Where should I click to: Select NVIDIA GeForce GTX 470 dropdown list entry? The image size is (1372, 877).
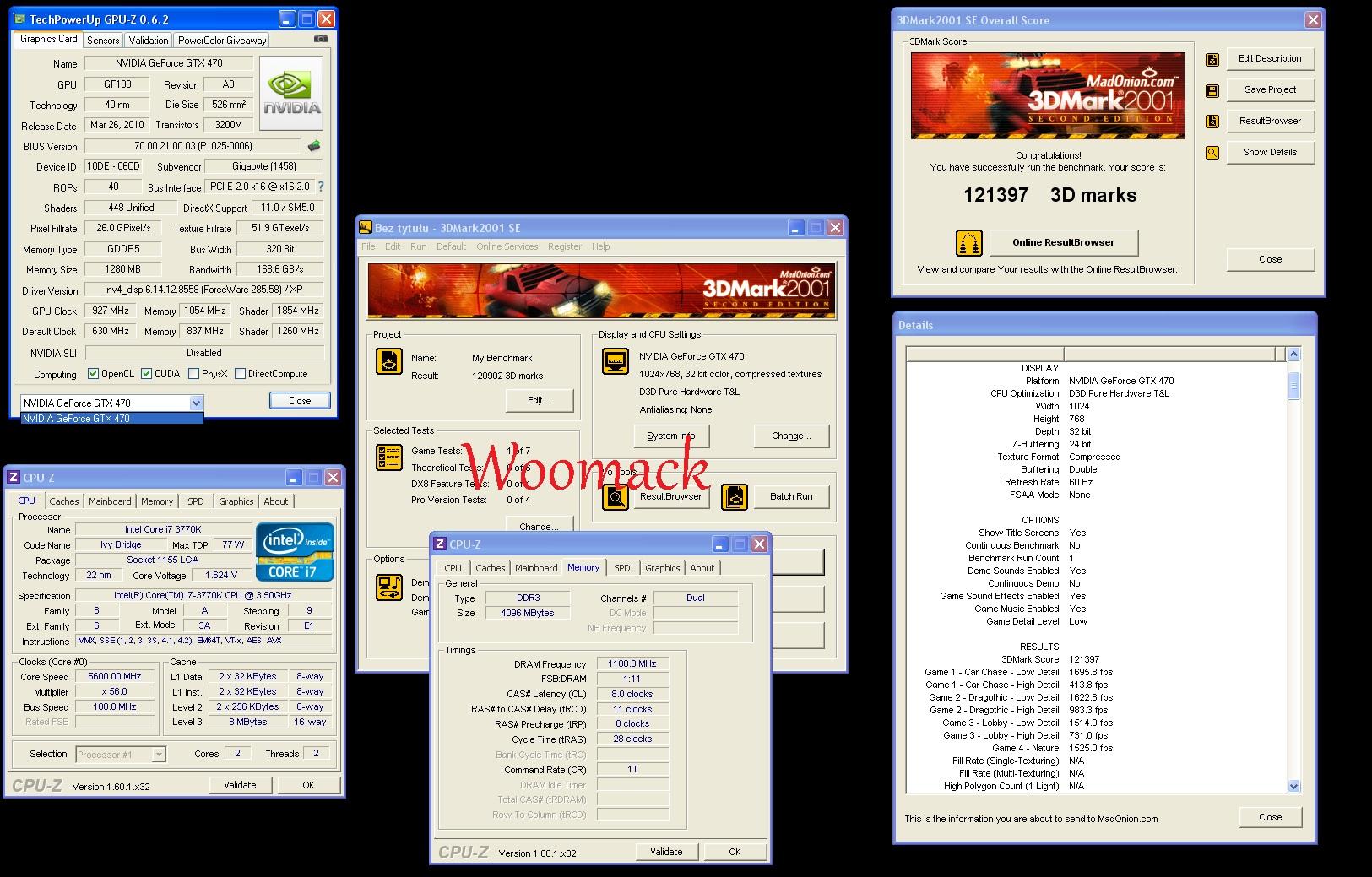(111, 419)
